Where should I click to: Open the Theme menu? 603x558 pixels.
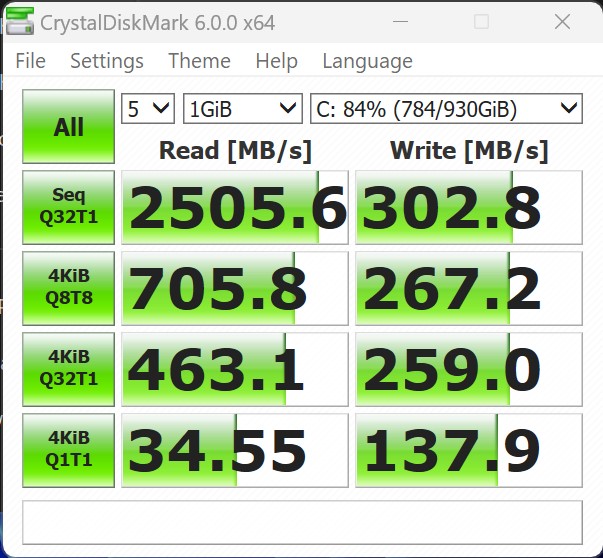click(199, 61)
